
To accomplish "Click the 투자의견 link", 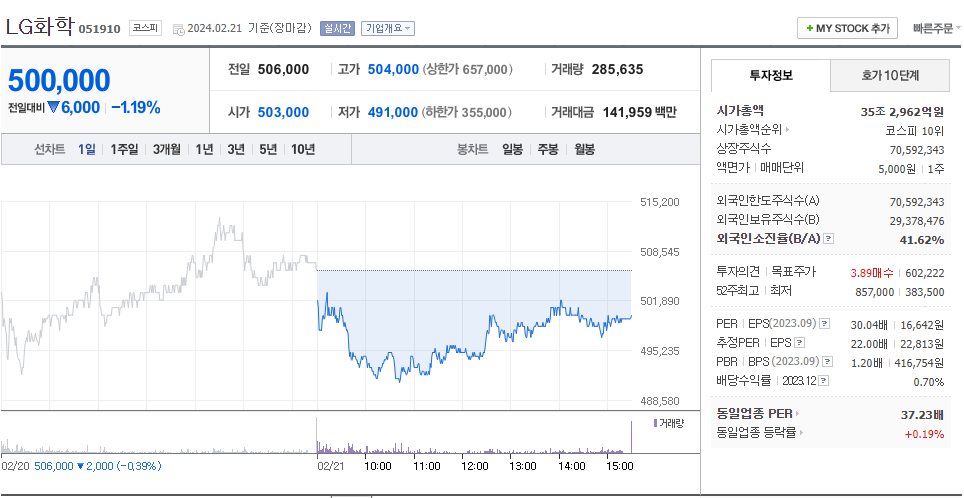I will tap(738, 271).
